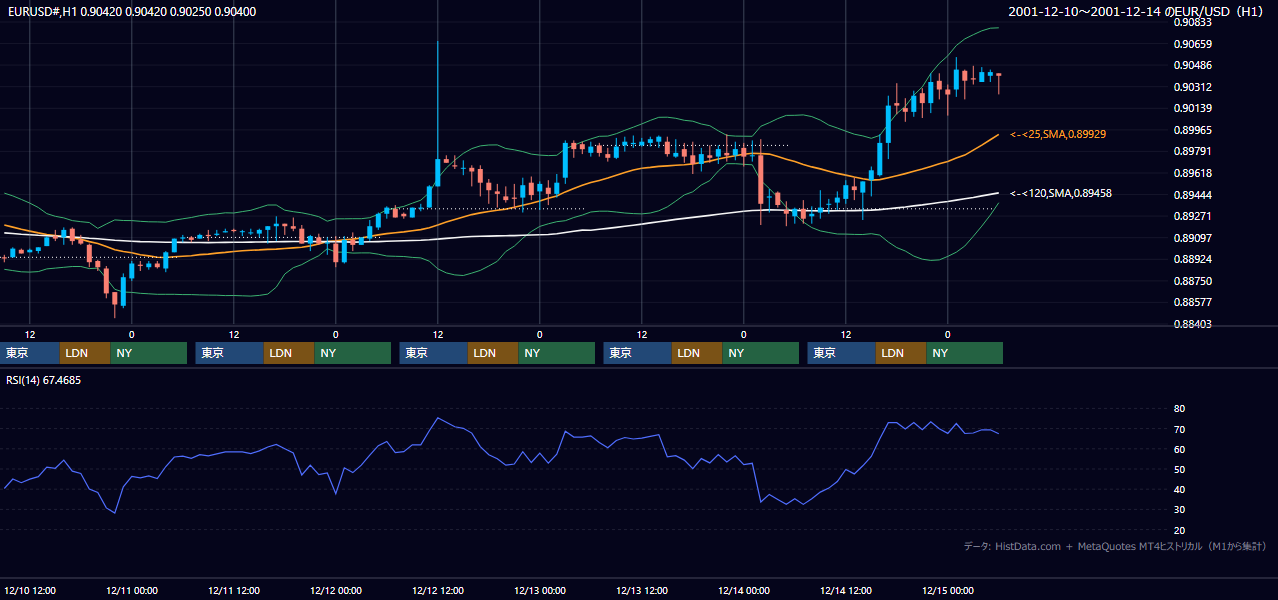Click RSI scale level 70
Image resolution: width=1278 pixels, height=600 pixels.
click(1179, 429)
